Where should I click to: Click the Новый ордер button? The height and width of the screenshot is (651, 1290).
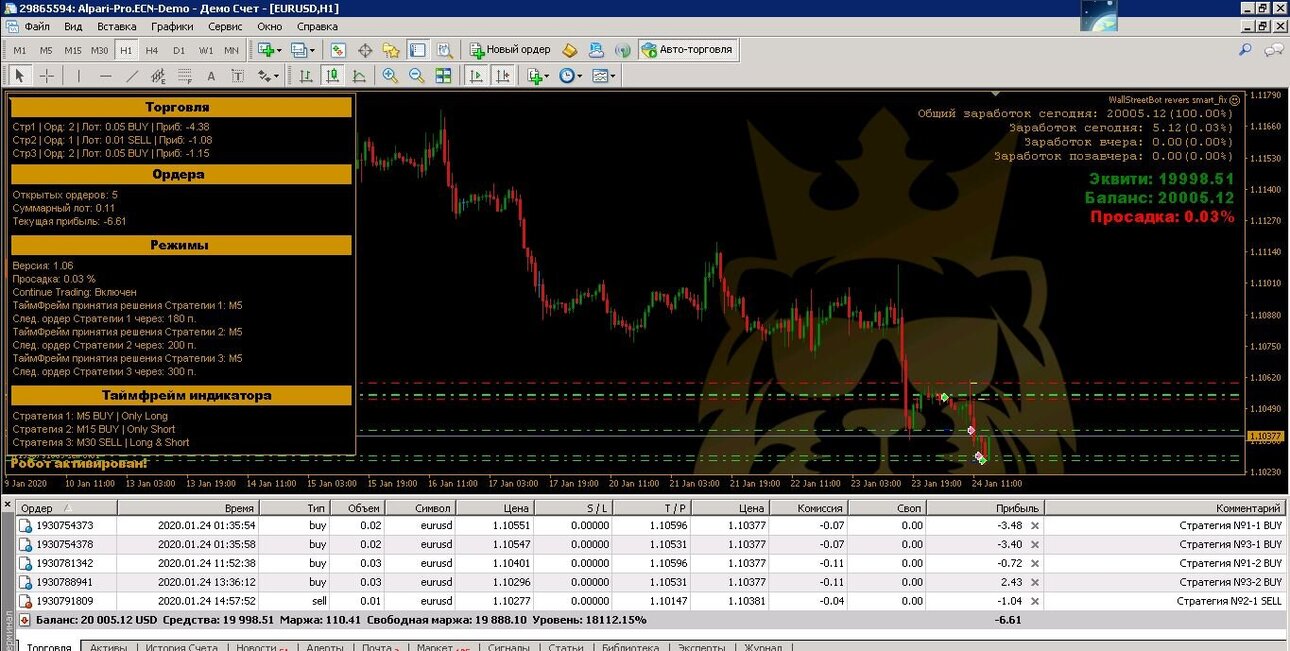pyautogui.click(x=511, y=49)
